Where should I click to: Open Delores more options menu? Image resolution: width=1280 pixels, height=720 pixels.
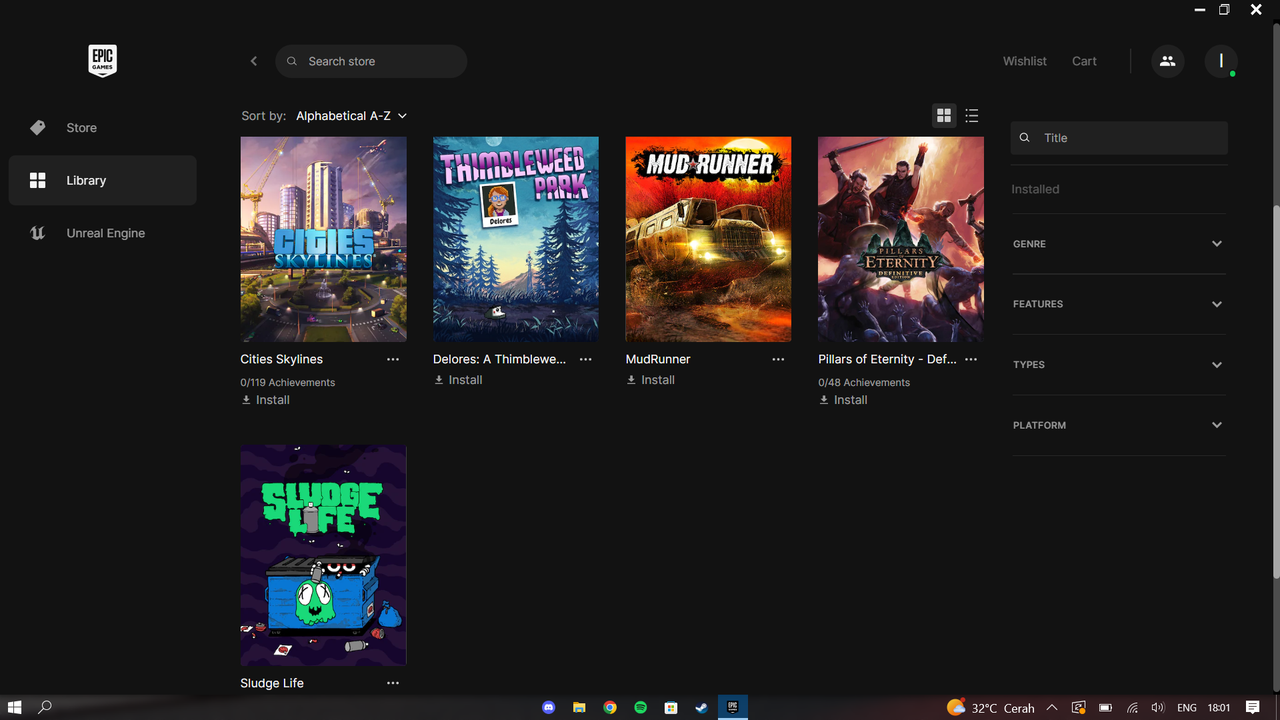pyautogui.click(x=586, y=359)
